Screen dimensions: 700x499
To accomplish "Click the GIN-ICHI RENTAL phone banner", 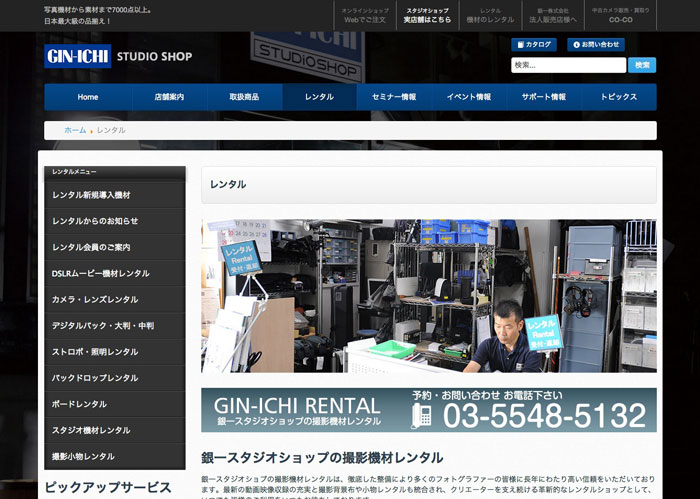I will [x=429, y=410].
